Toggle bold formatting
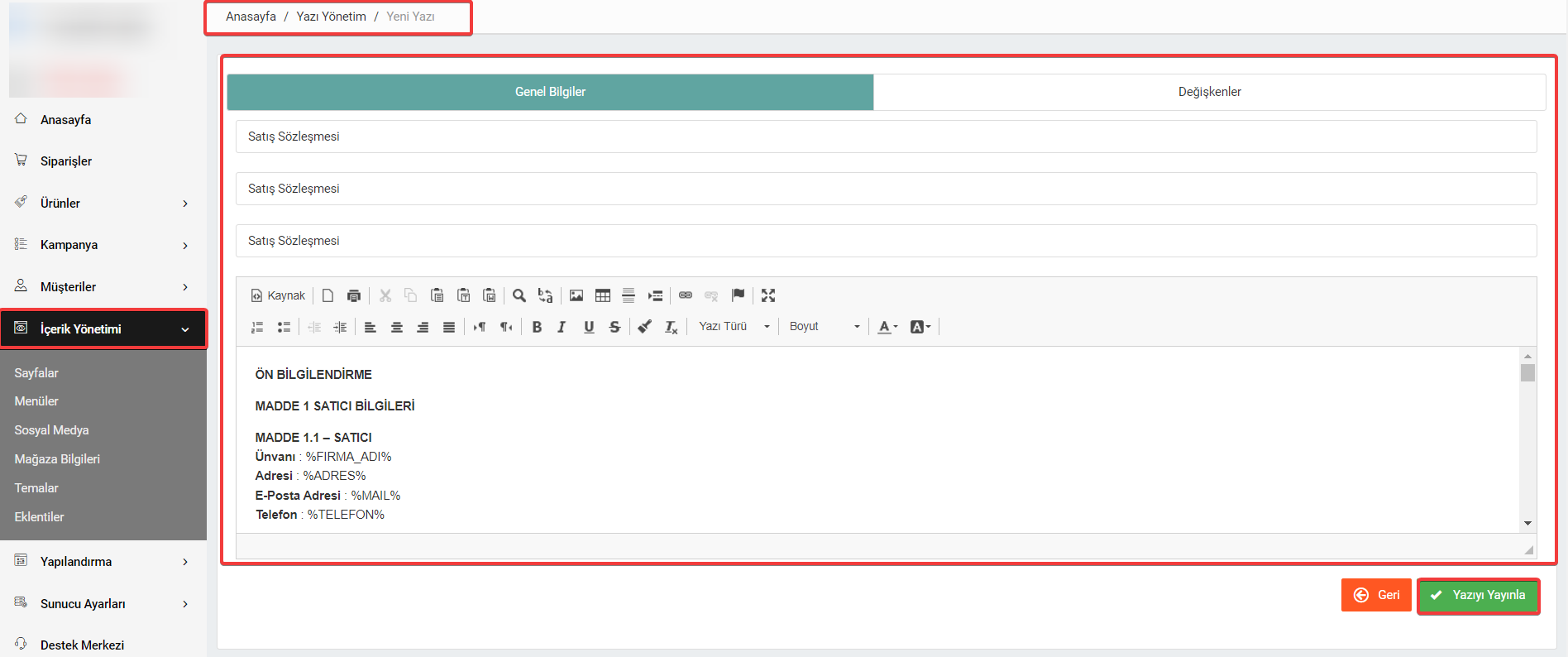Screen dimensions: 1568x657 point(537,327)
